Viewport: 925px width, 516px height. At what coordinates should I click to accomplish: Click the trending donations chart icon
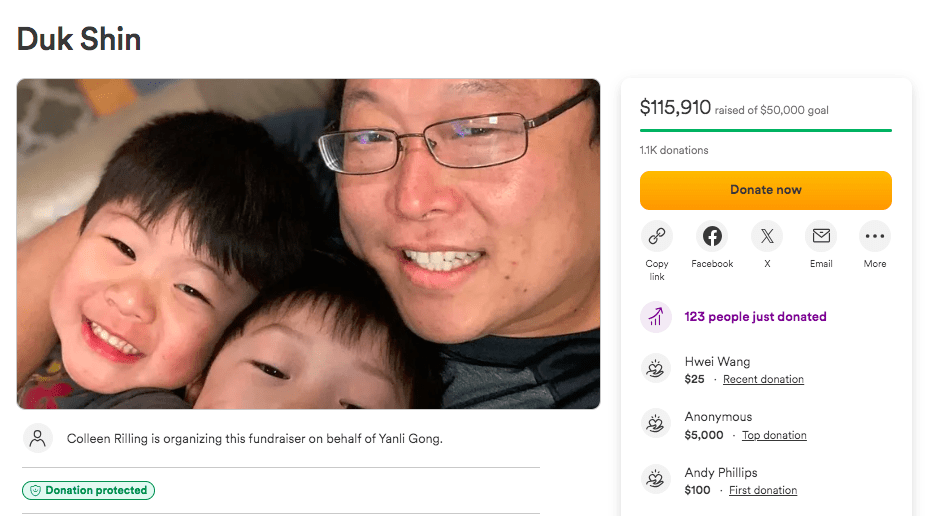(x=656, y=317)
